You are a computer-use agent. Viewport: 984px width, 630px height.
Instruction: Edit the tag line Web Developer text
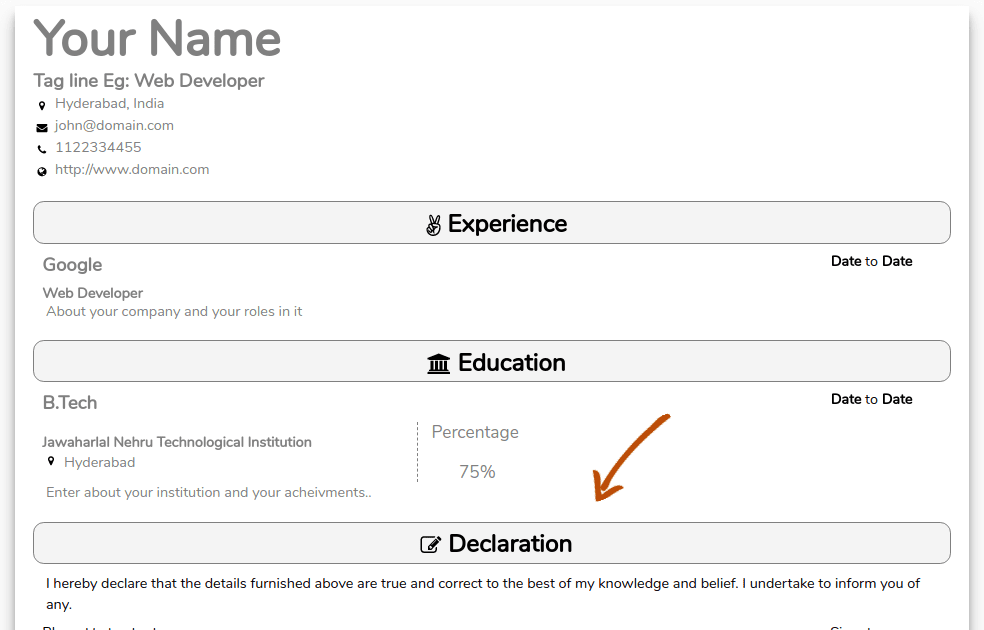(149, 81)
